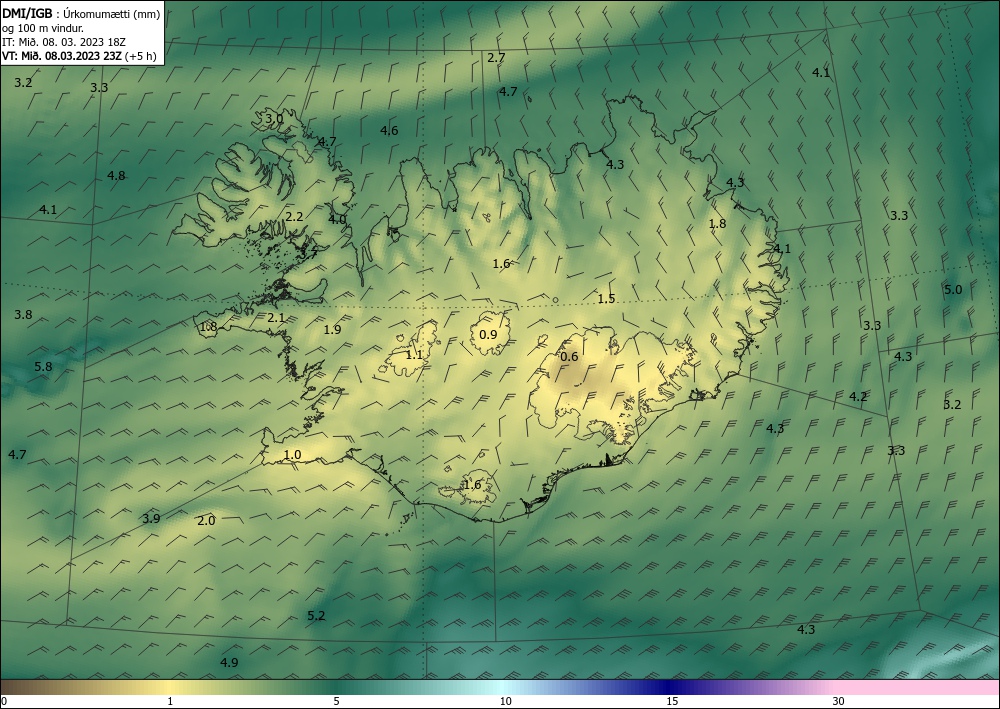The height and width of the screenshot is (709, 1000).
Task: Click the 2.0 value offshore southwest
Action: (206, 520)
